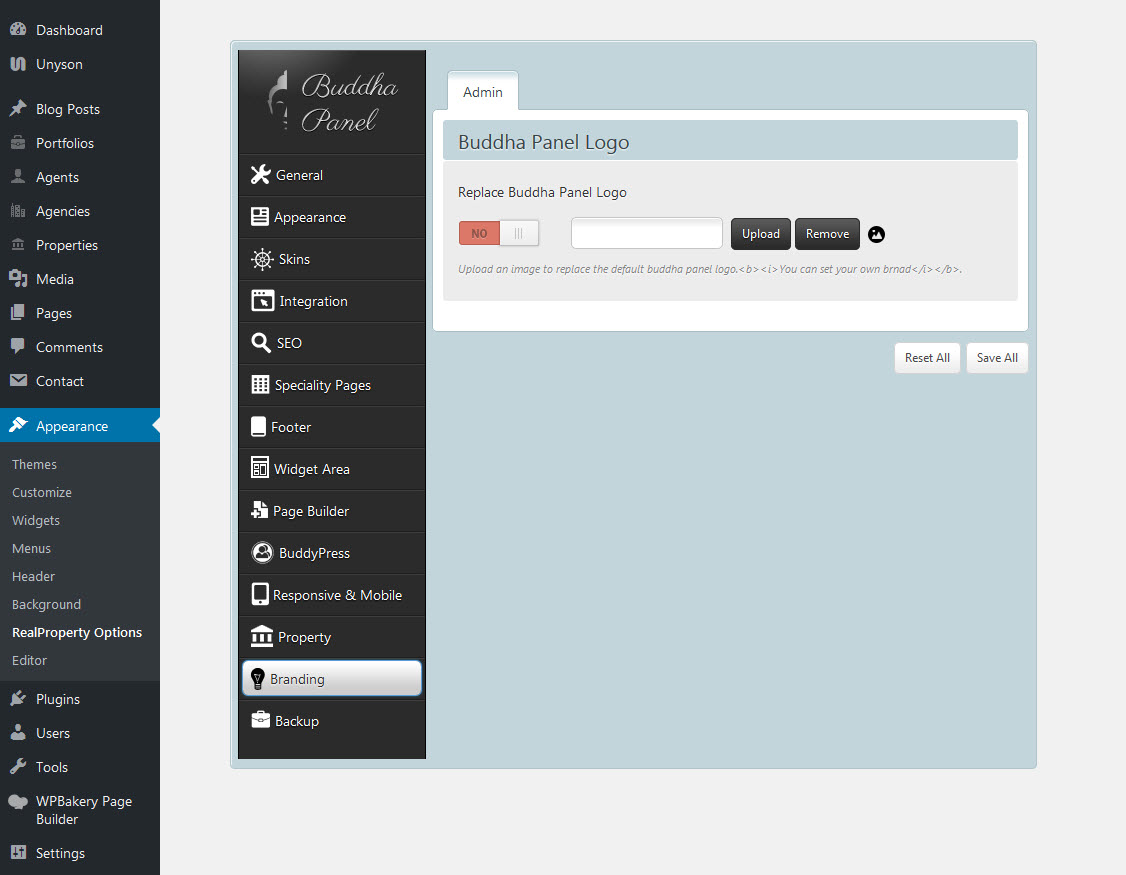Open Branding section in panel menu
This screenshot has height=875, width=1126.
332,679
